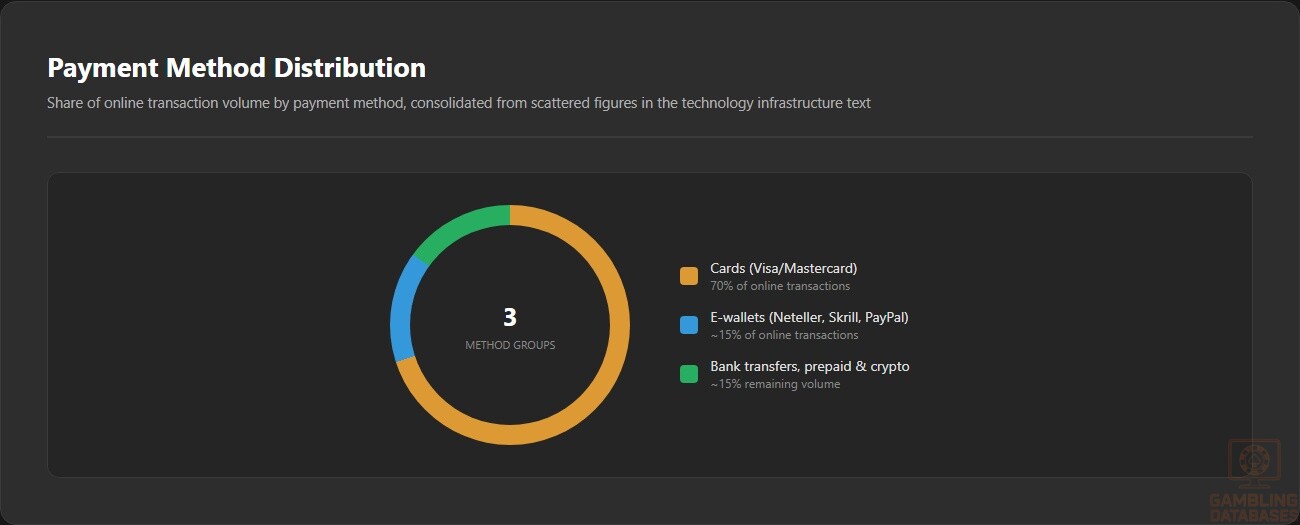Click the 70% of online transactions text
The height and width of the screenshot is (525, 1300).
[780, 286]
